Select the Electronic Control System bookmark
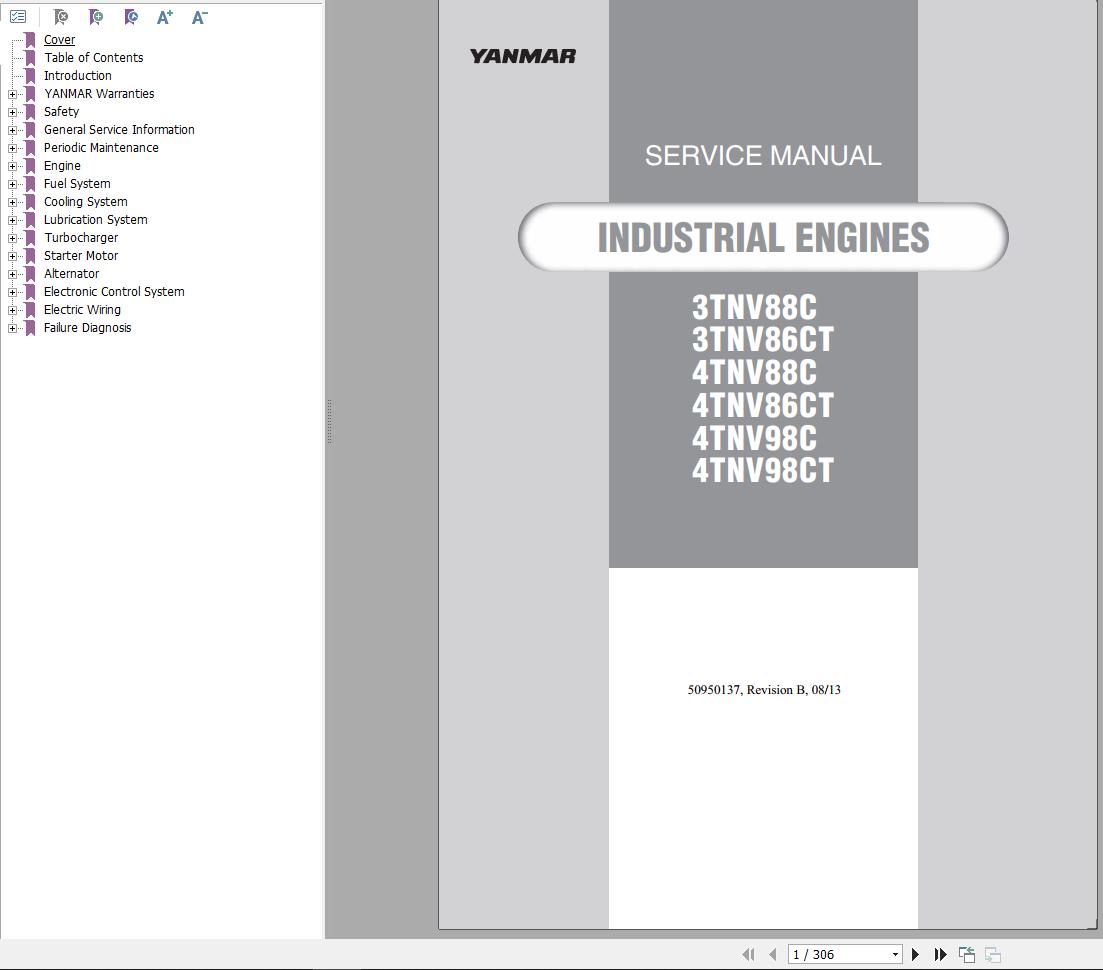The height and width of the screenshot is (970, 1103). (114, 292)
